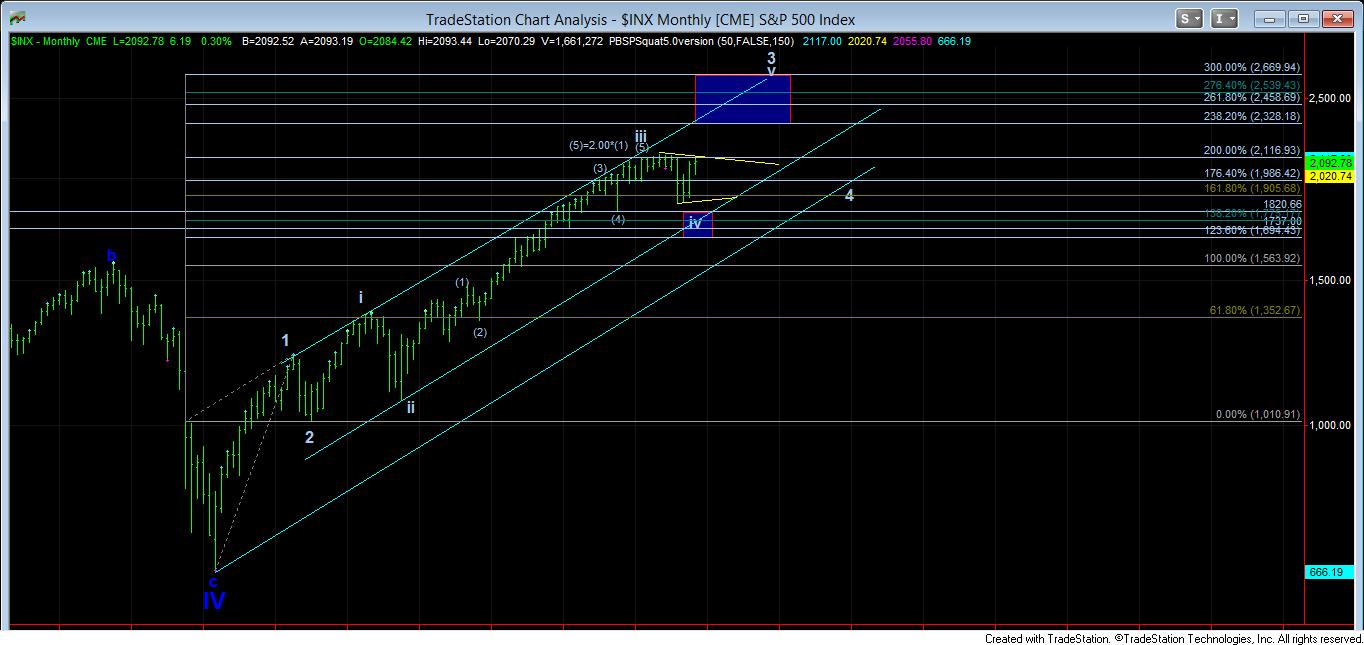Select the $INX - Monthly symbol label

pos(45,41)
